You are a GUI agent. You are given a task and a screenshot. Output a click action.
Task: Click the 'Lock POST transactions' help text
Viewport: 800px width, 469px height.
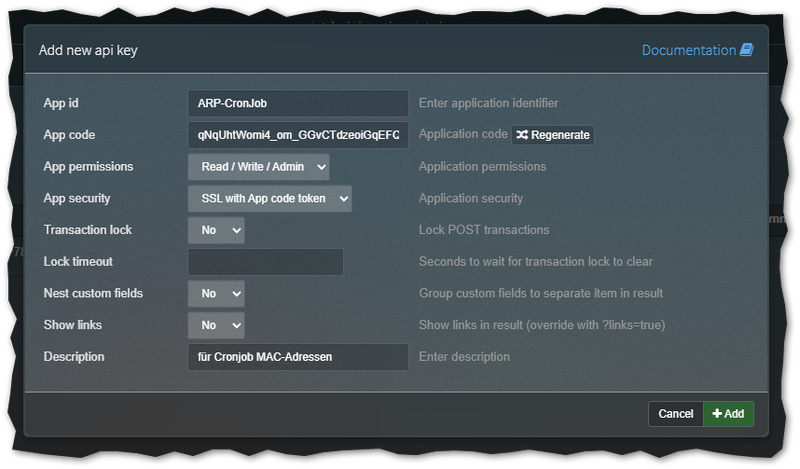point(484,230)
